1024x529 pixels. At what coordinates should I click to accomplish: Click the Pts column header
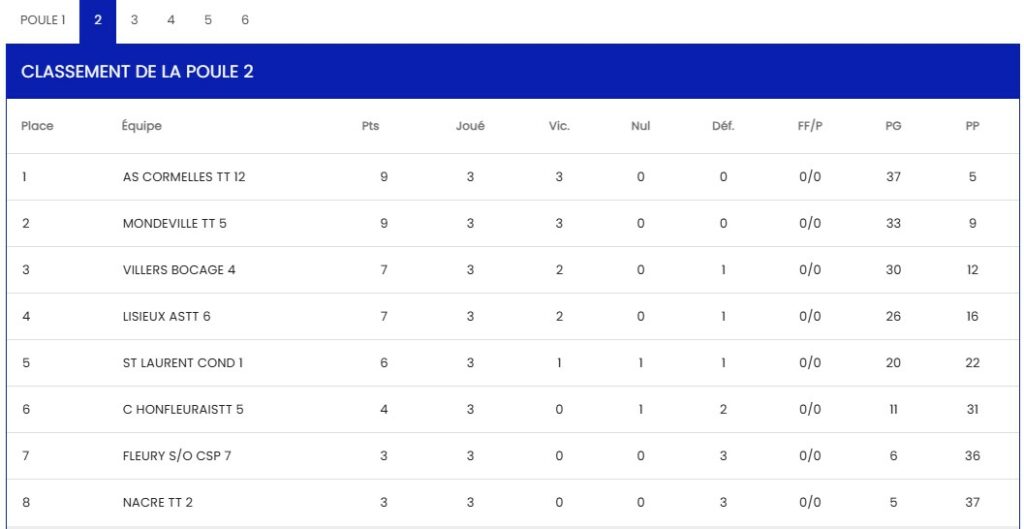click(370, 126)
